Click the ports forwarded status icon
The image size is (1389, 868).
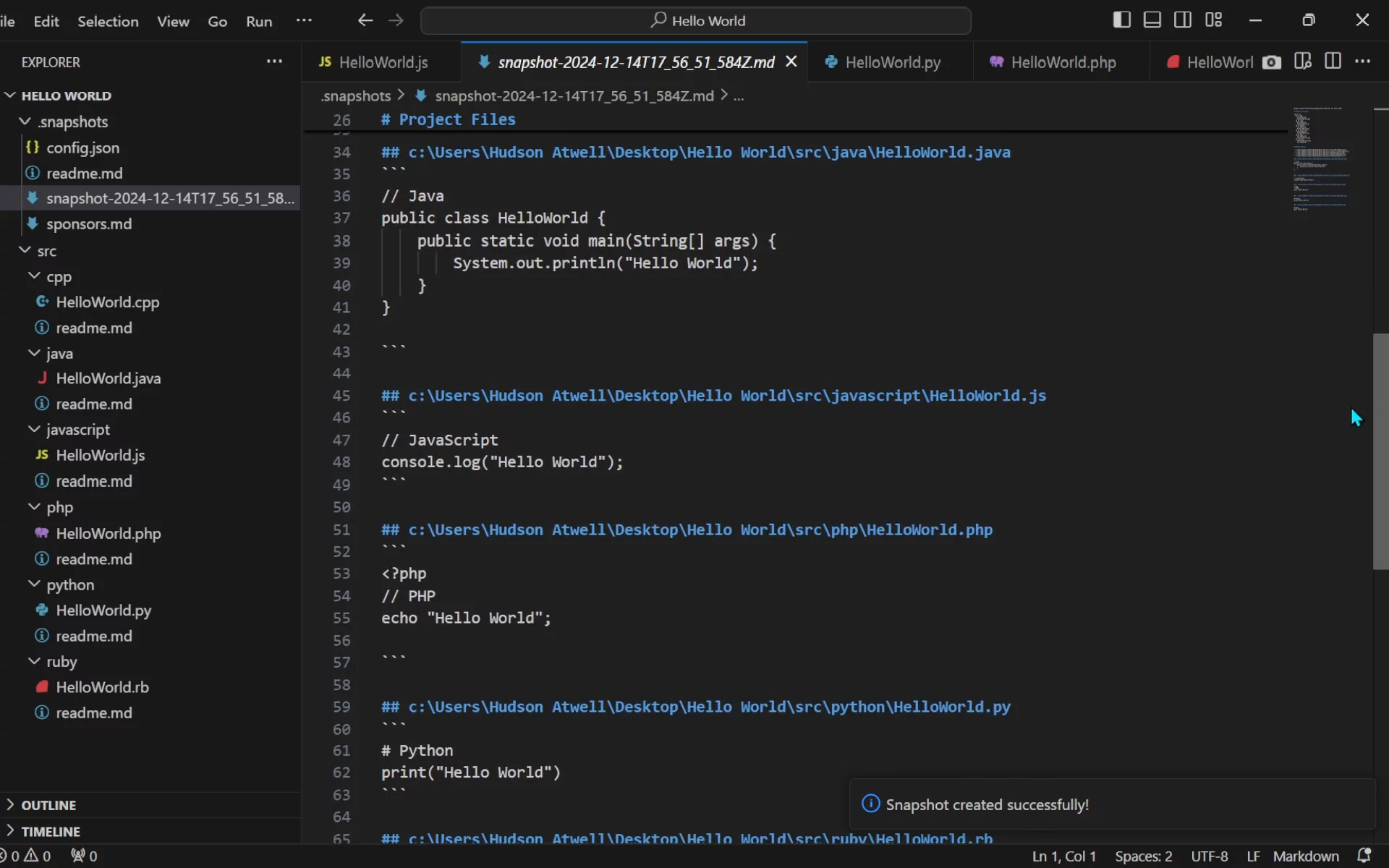[x=84, y=856]
